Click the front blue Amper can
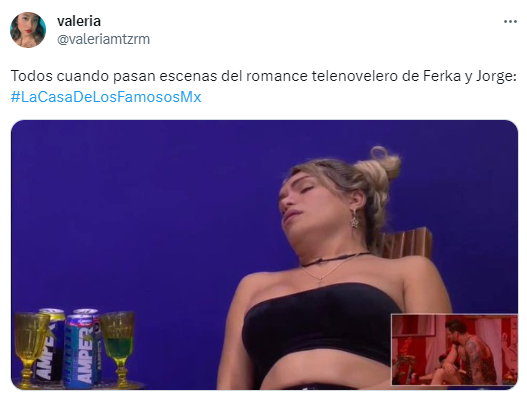The image size is (527, 406). 82,350
